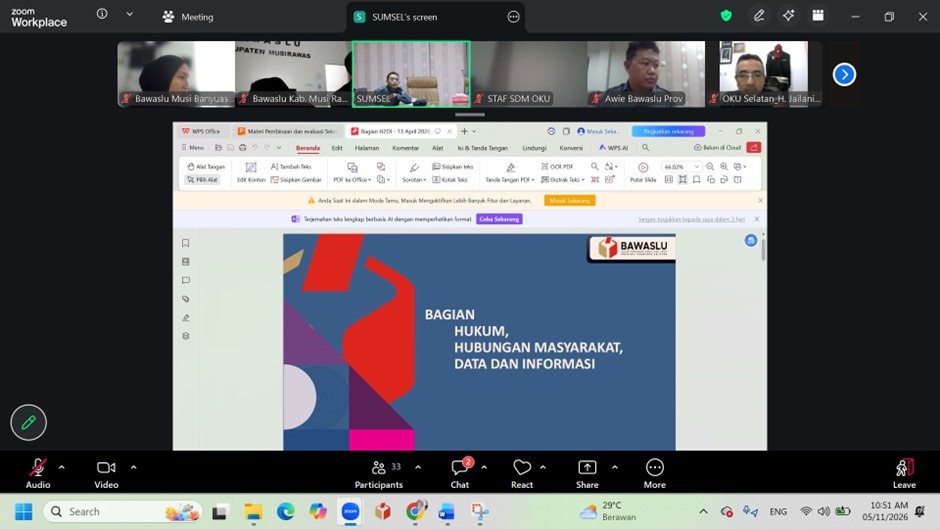Select the Awie Bawaslu Prov video thumbnail
Screen dimensions: 940x529
(x=646, y=74)
